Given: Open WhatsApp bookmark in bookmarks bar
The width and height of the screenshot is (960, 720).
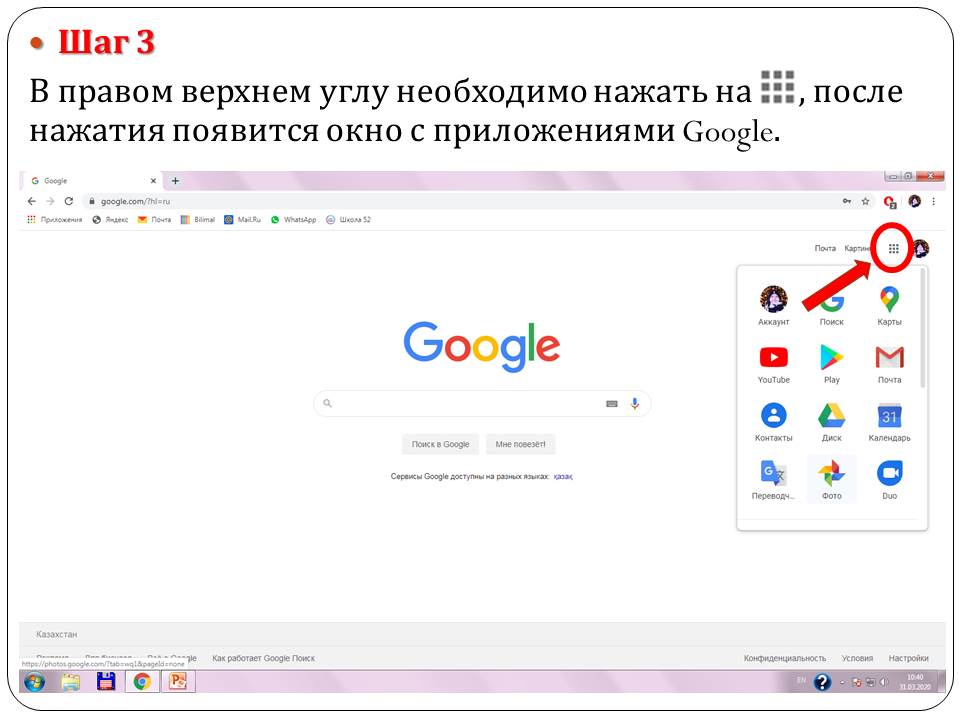Looking at the screenshot, I should pos(293,220).
